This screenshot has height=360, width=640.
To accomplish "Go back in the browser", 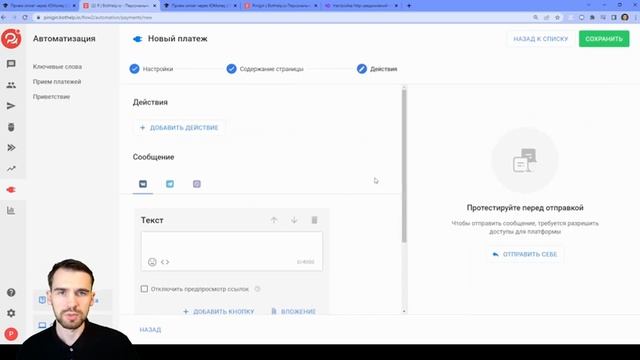I will pos(4,18).
